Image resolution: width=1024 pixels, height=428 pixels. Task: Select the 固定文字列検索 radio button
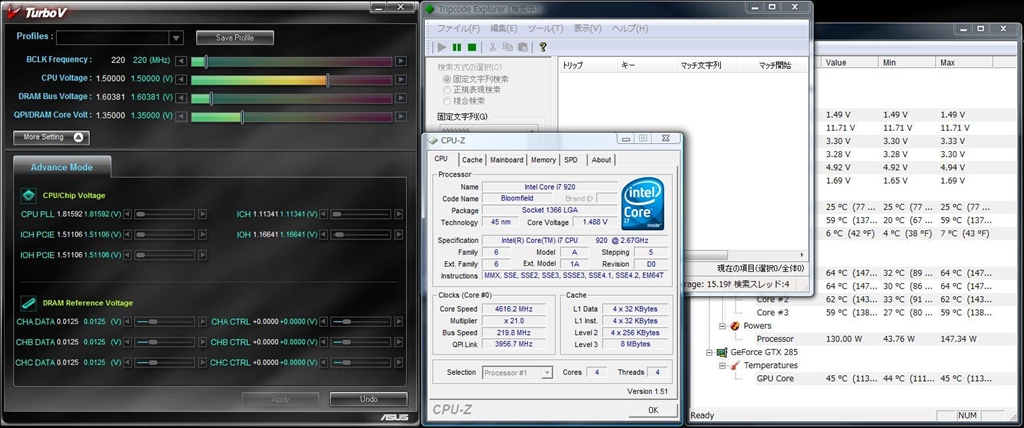coord(447,78)
